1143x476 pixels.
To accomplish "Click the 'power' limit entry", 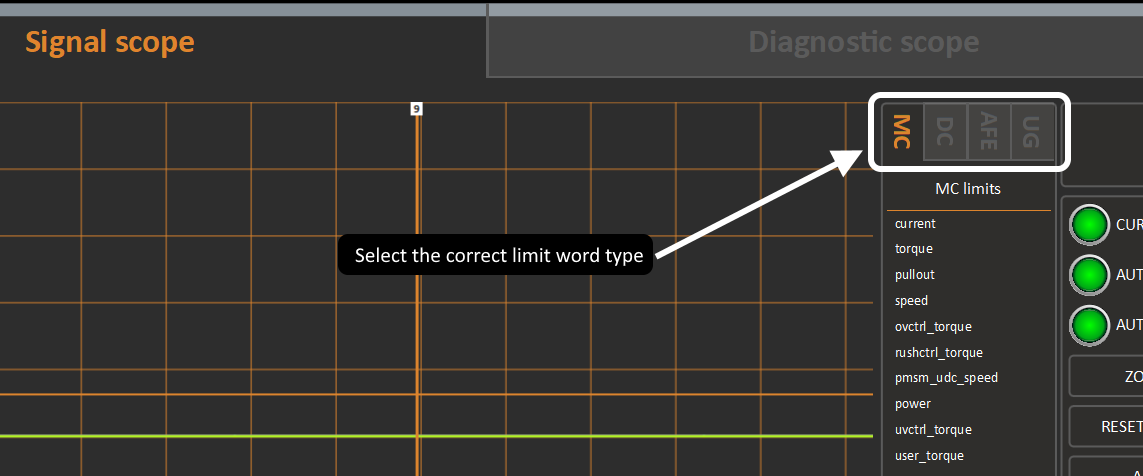I will click(913, 404).
